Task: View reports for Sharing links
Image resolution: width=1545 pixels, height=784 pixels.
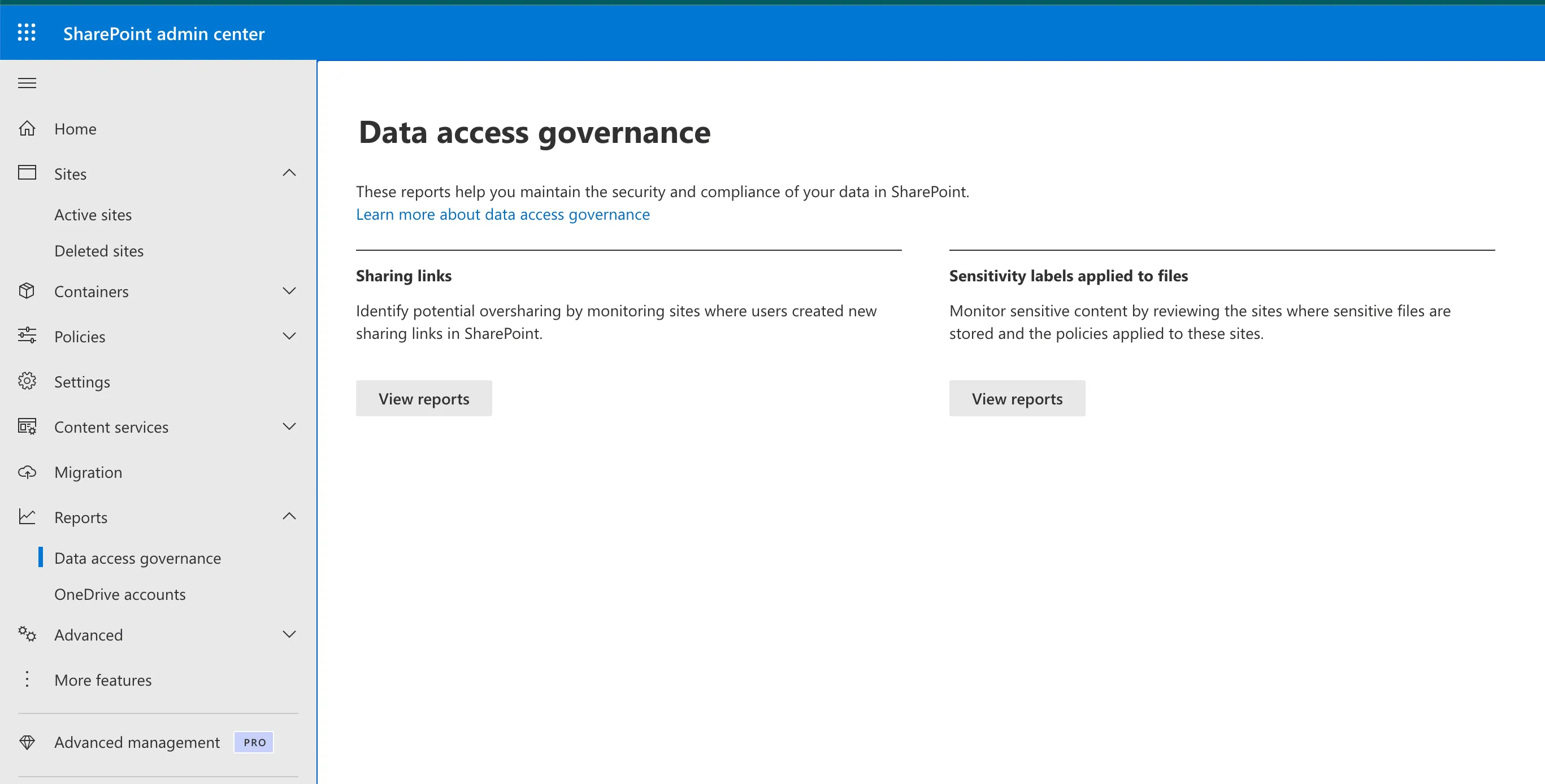Action: pos(423,399)
